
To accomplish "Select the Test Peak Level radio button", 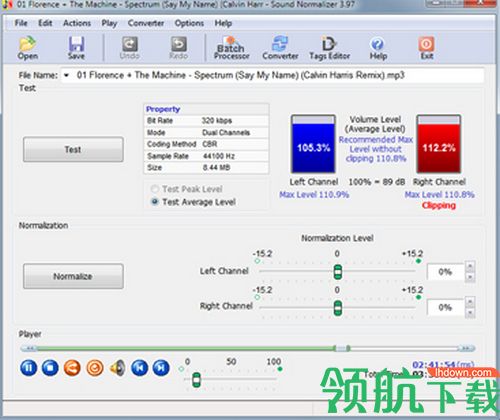I will tap(154, 189).
